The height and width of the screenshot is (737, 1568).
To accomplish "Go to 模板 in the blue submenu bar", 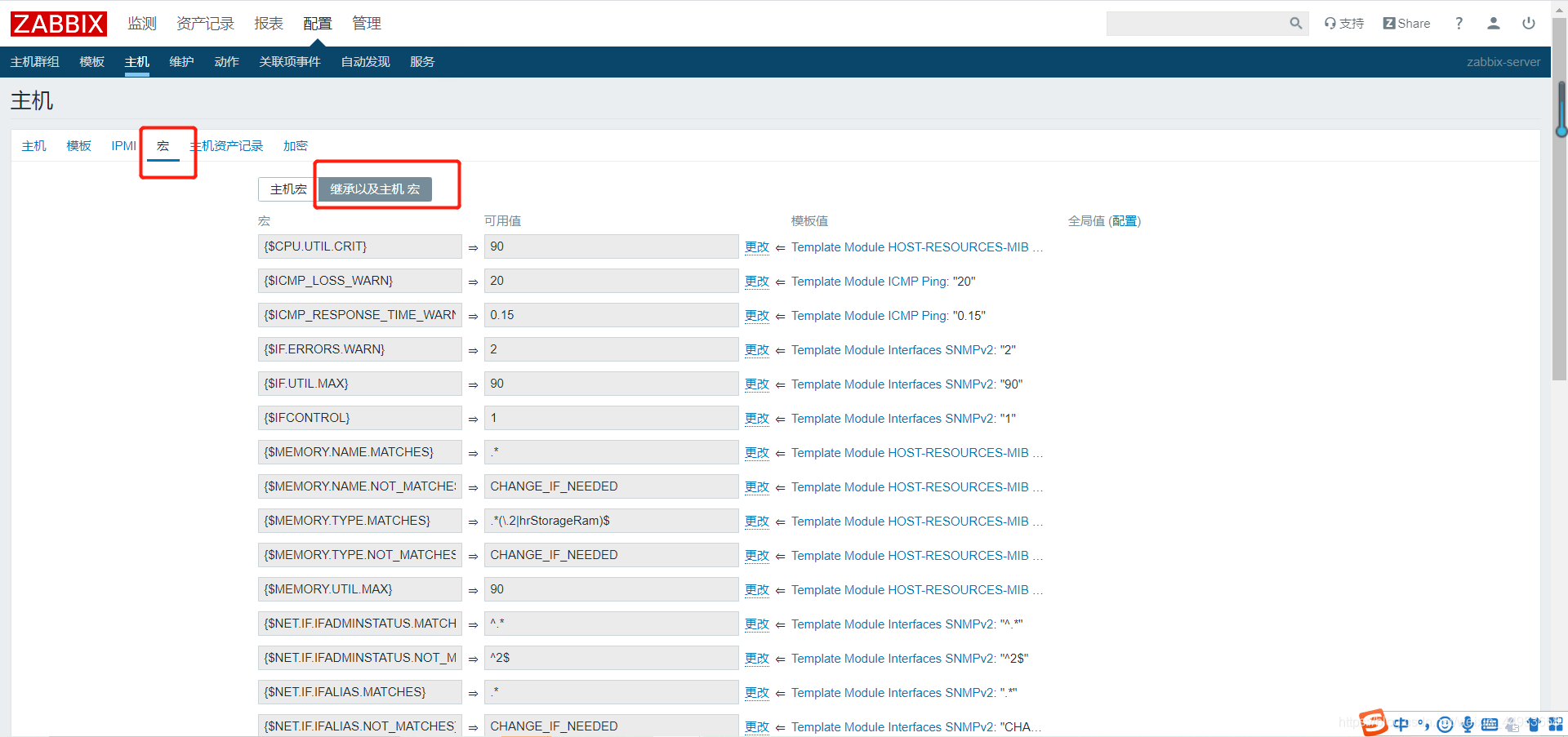I will tap(92, 62).
